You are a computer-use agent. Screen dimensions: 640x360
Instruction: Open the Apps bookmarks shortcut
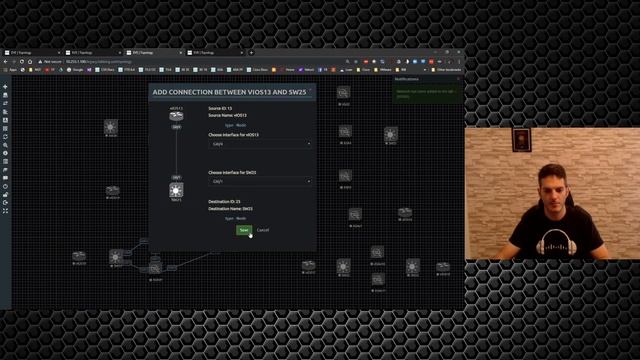coord(10,70)
